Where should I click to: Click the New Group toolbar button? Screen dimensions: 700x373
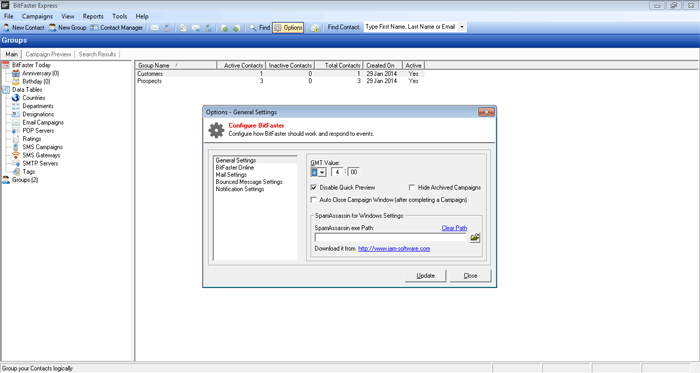click(x=67, y=28)
